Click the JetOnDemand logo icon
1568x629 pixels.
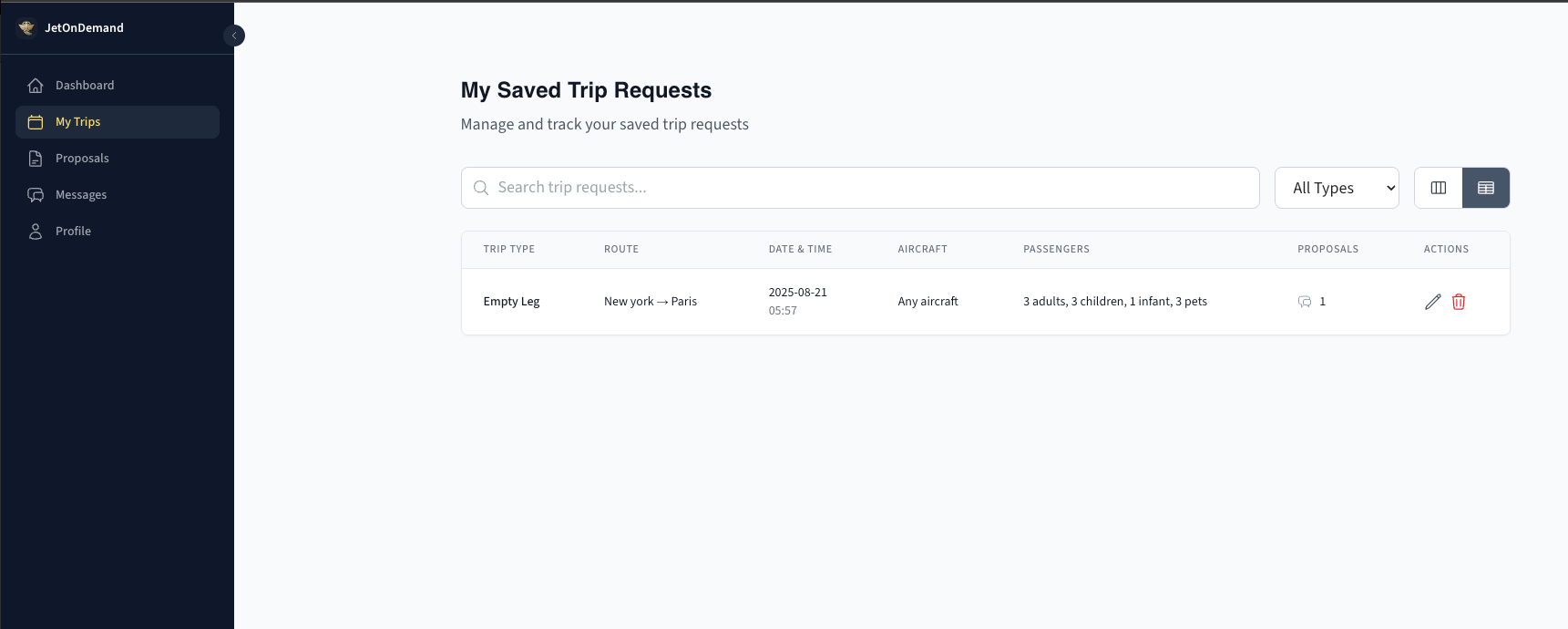coord(26,27)
